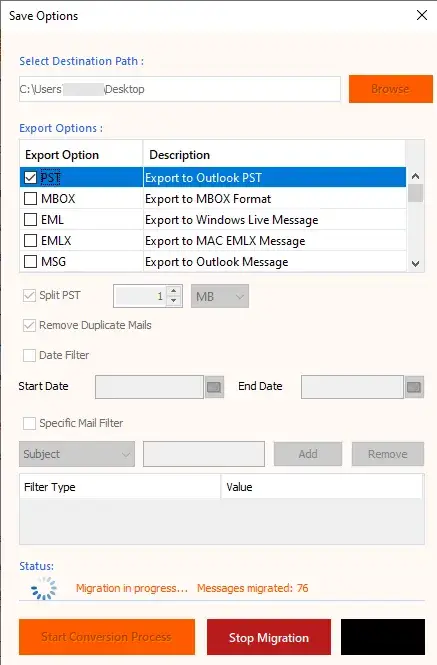
Task: Click the export options scrollbar thumb
Action: point(416,193)
